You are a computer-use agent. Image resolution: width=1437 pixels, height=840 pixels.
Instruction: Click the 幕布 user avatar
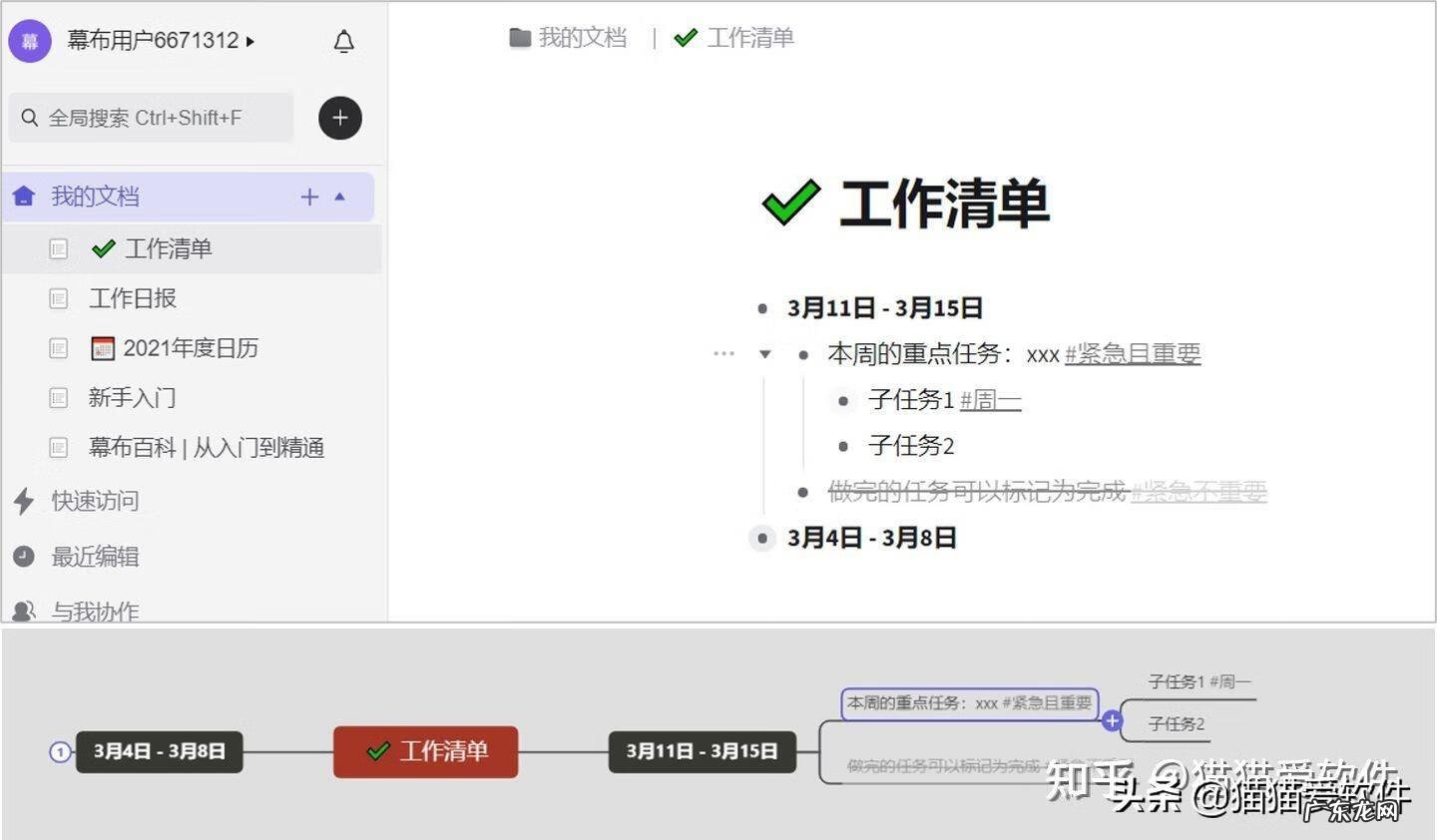tap(29, 41)
